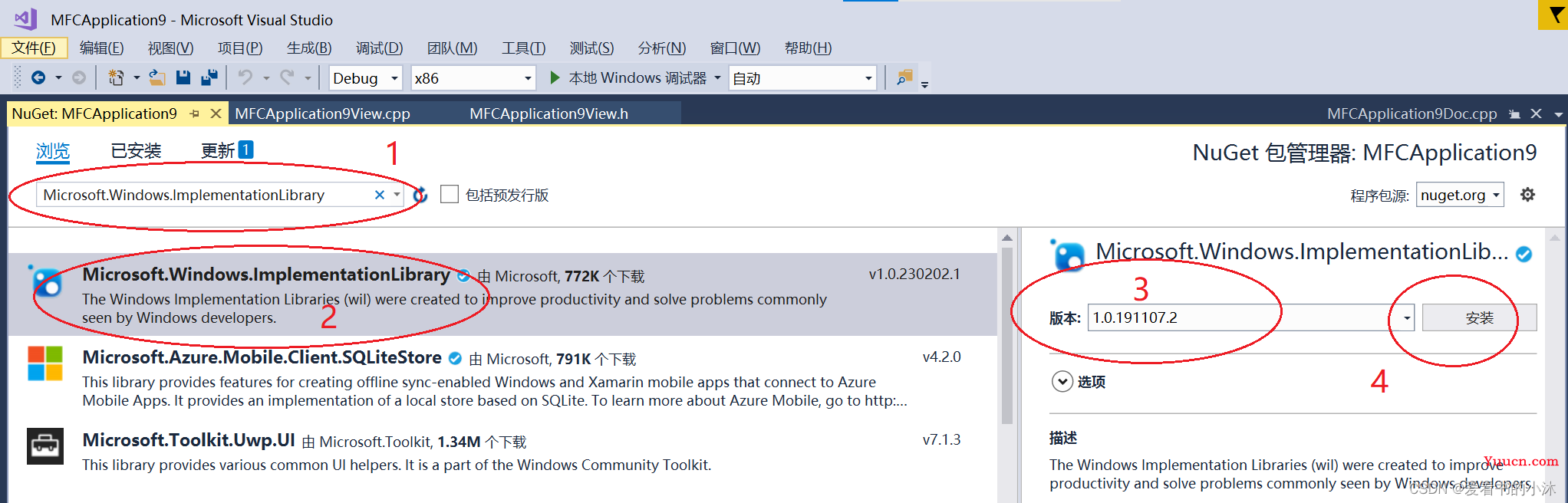The image size is (1568, 503).
Task: Click the New Project toolbar icon
Action: pyautogui.click(x=116, y=77)
